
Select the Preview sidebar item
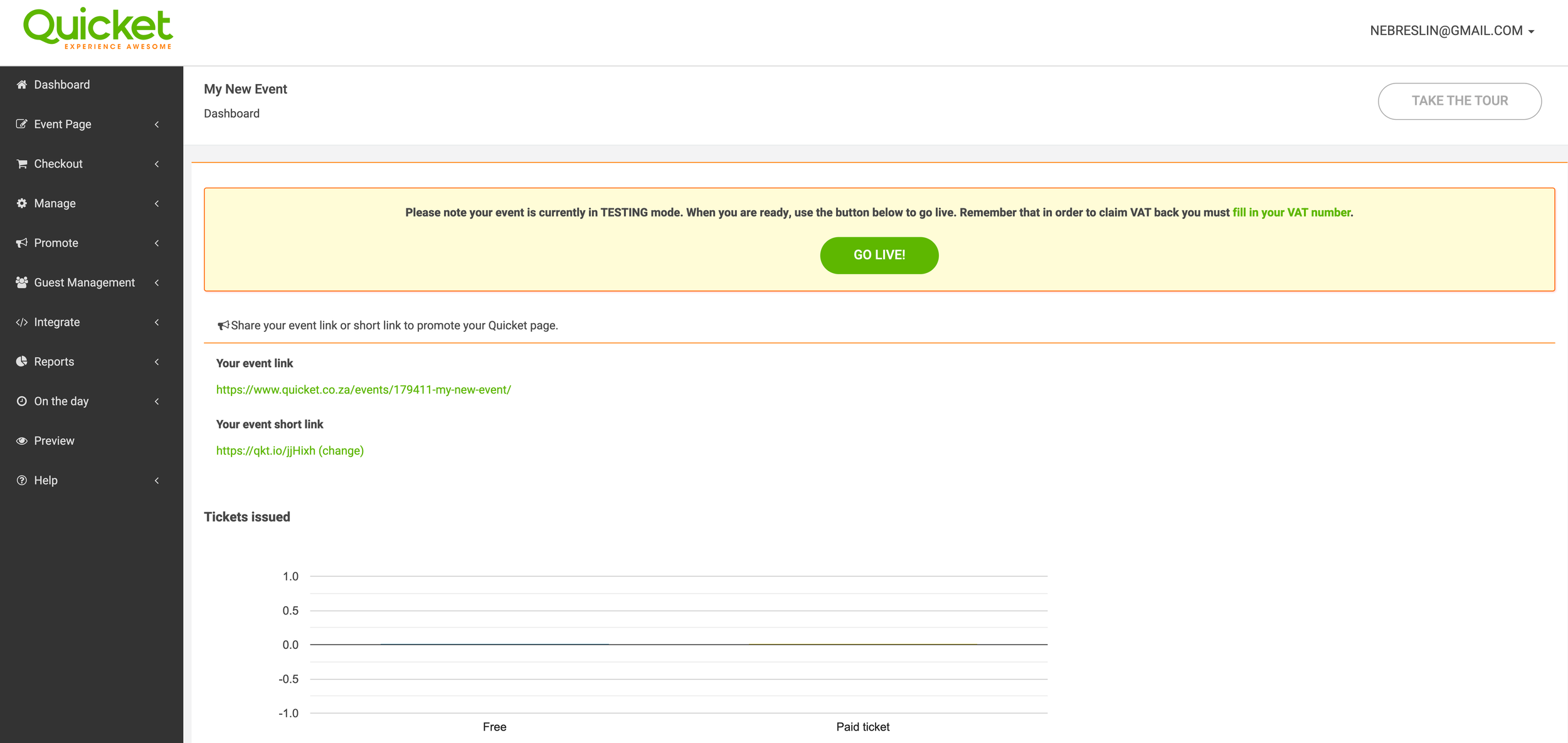click(x=54, y=441)
